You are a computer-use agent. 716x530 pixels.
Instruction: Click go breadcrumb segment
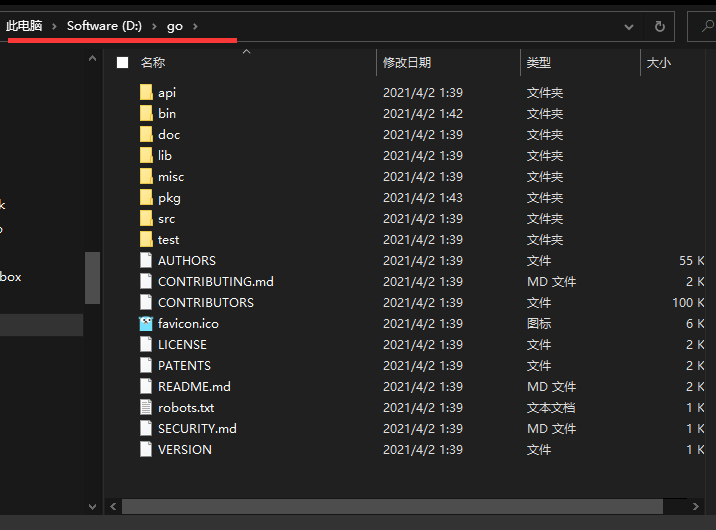pos(175,26)
